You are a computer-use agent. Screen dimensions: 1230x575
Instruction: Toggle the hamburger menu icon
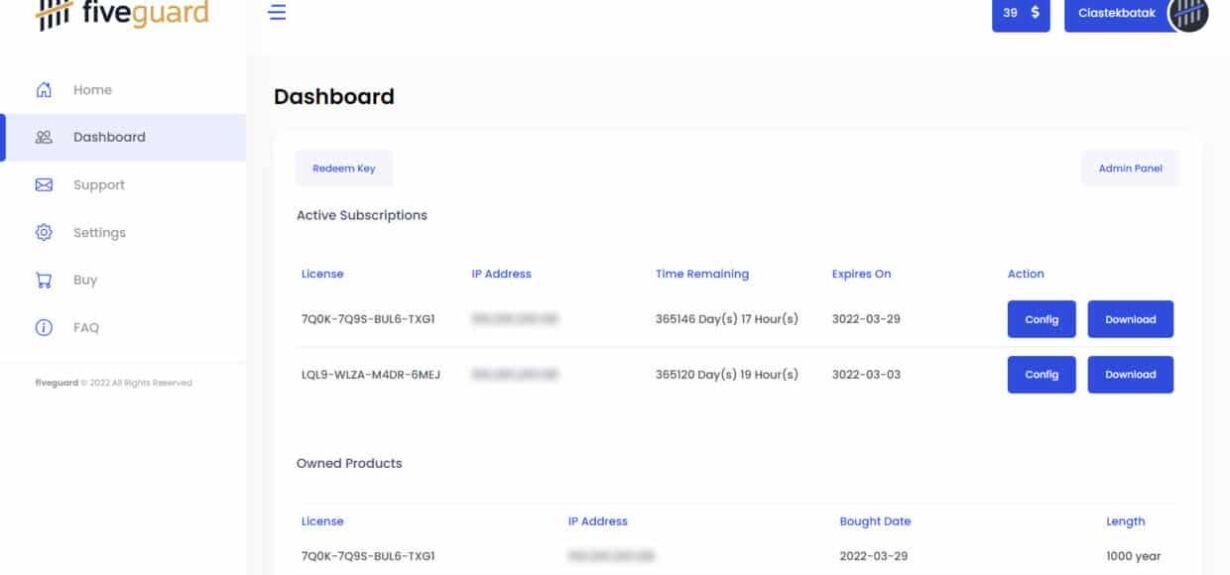pyautogui.click(x=277, y=12)
